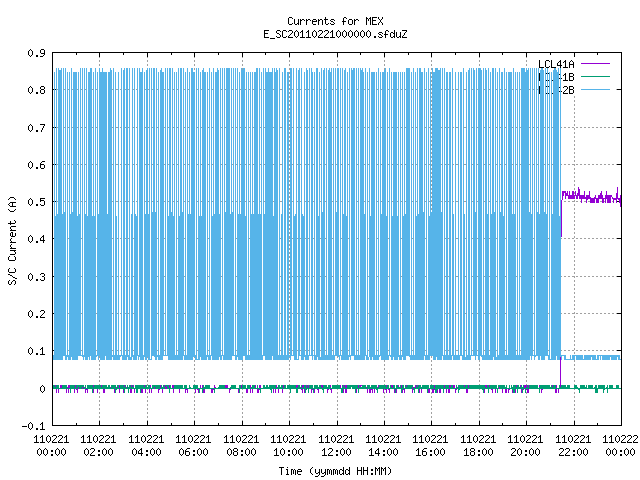Screen dimensions: 640x480
Task: Click the purple LCL41A legend line sample
Action: [x=595, y=64]
